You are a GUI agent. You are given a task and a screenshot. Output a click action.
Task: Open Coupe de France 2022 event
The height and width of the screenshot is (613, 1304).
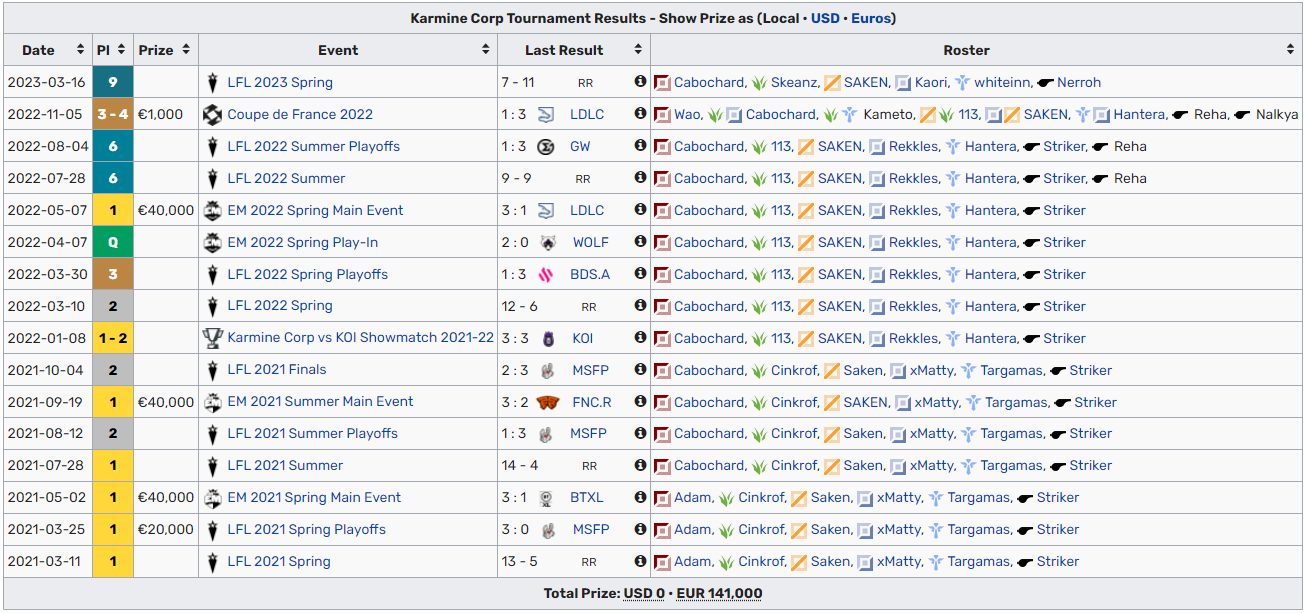tap(300, 114)
